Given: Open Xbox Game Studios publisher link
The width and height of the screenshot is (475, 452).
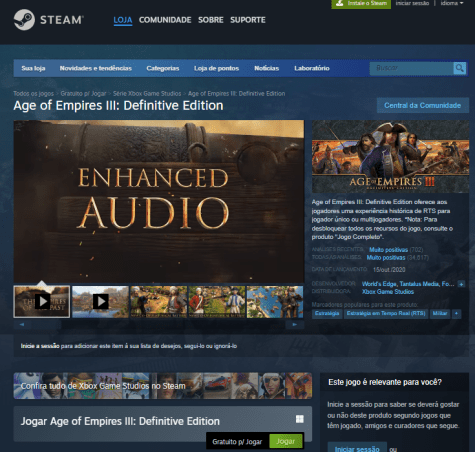Looking at the screenshot, I should coord(388,292).
